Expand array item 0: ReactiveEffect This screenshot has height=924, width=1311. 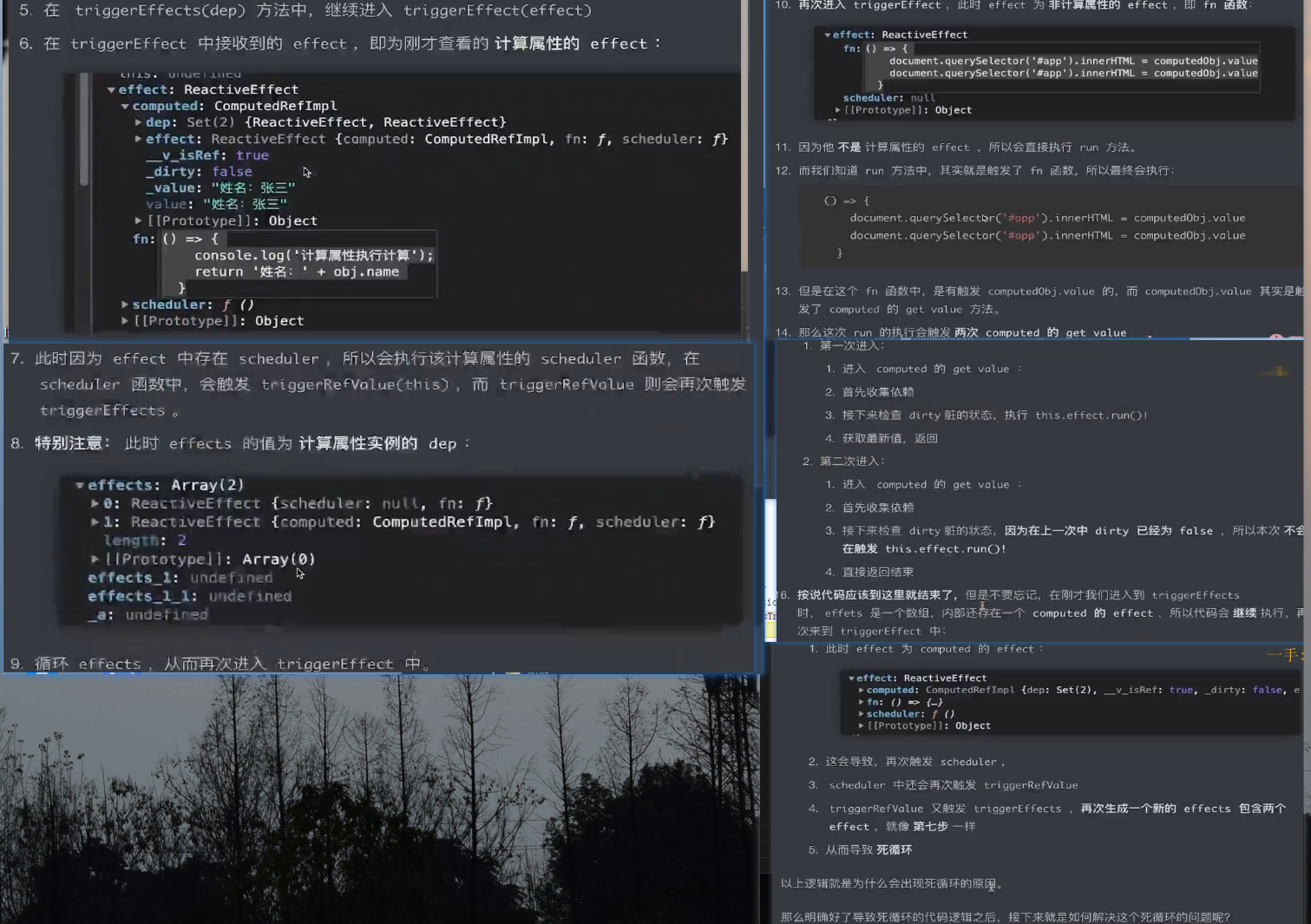pyautogui.click(x=95, y=503)
